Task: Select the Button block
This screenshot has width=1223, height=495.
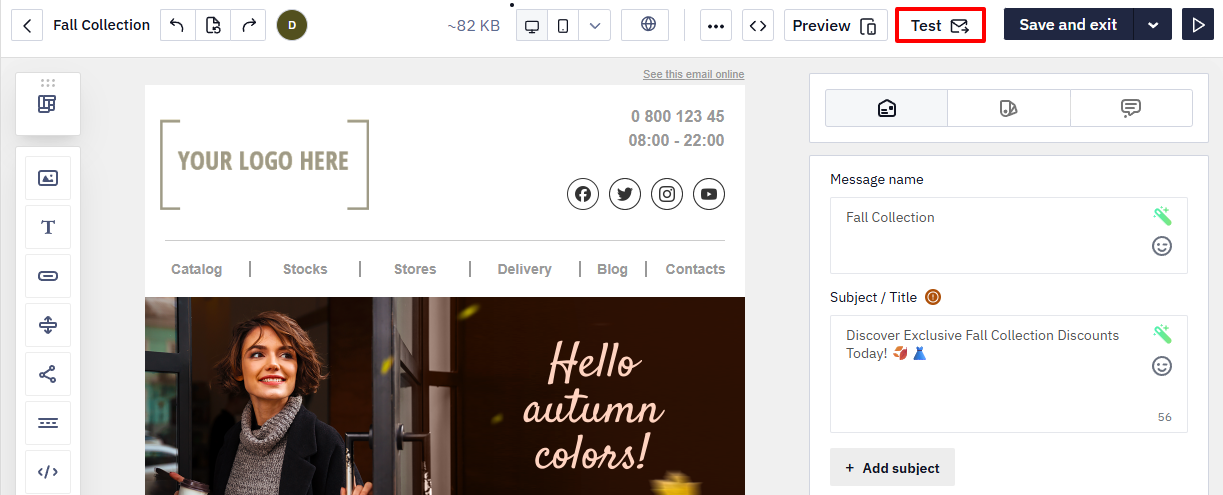Action: click(x=48, y=276)
